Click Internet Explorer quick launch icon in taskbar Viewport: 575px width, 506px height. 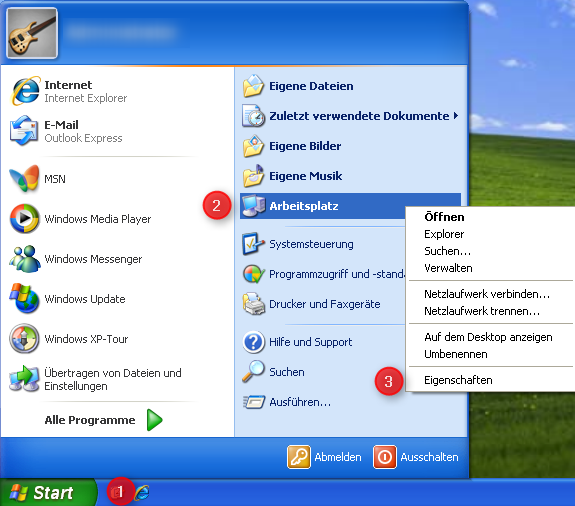coord(142,492)
